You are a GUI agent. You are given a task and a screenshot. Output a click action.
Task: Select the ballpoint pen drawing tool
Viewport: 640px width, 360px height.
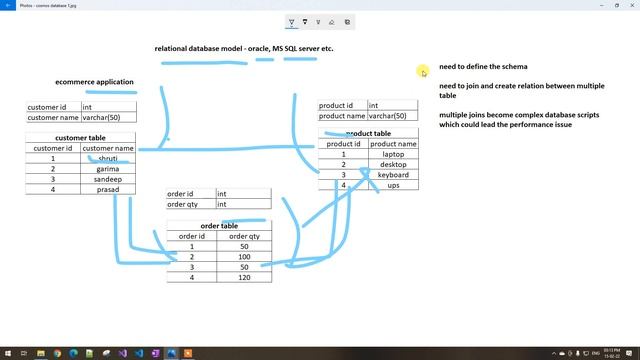[291, 22]
